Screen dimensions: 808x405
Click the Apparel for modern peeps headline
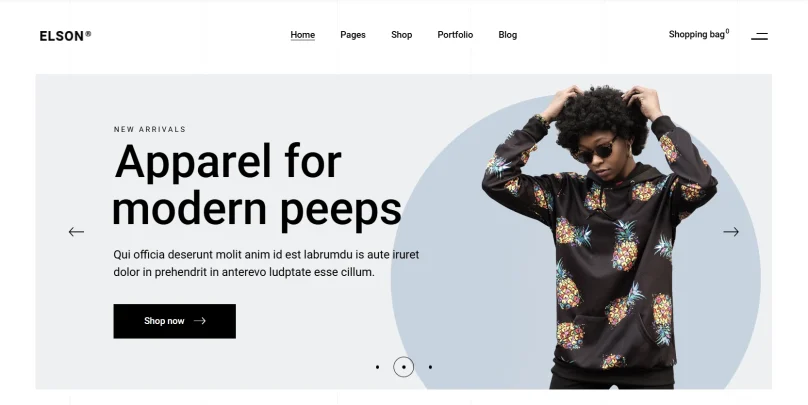point(257,184)
